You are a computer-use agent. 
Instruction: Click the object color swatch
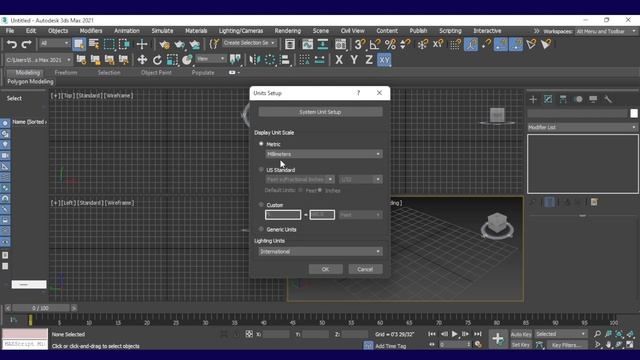tap(633, 113)
